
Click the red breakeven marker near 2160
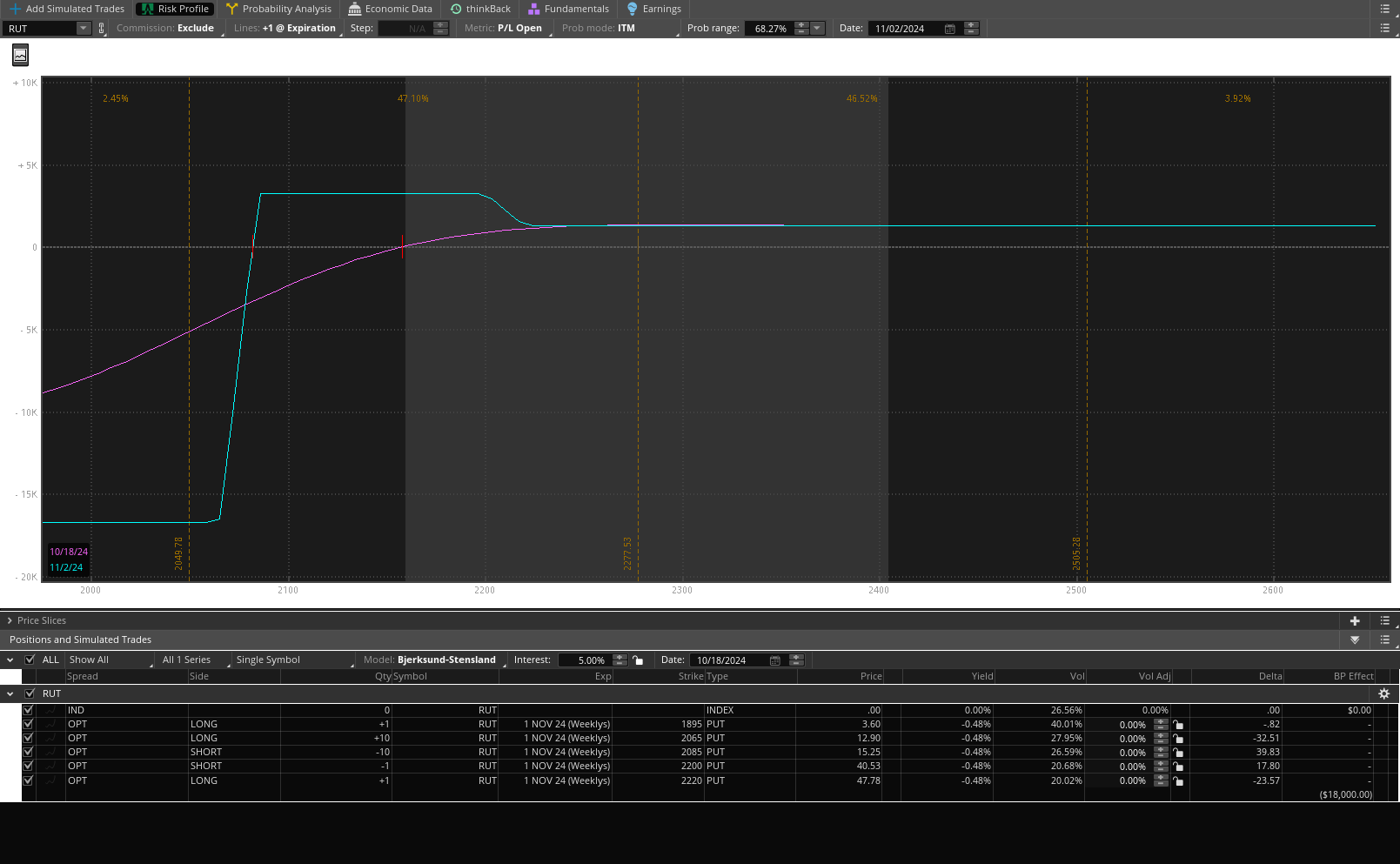[x=402, y=246]
